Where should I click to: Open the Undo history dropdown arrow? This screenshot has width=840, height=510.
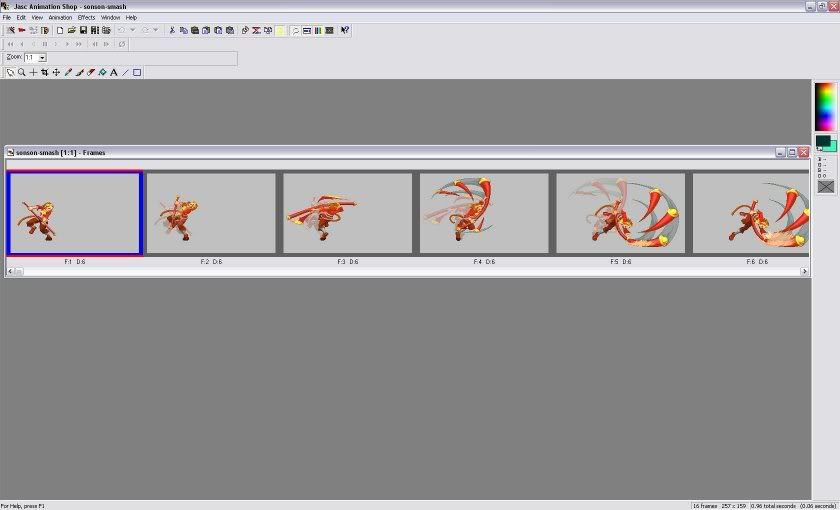click(x=133, y=31)
